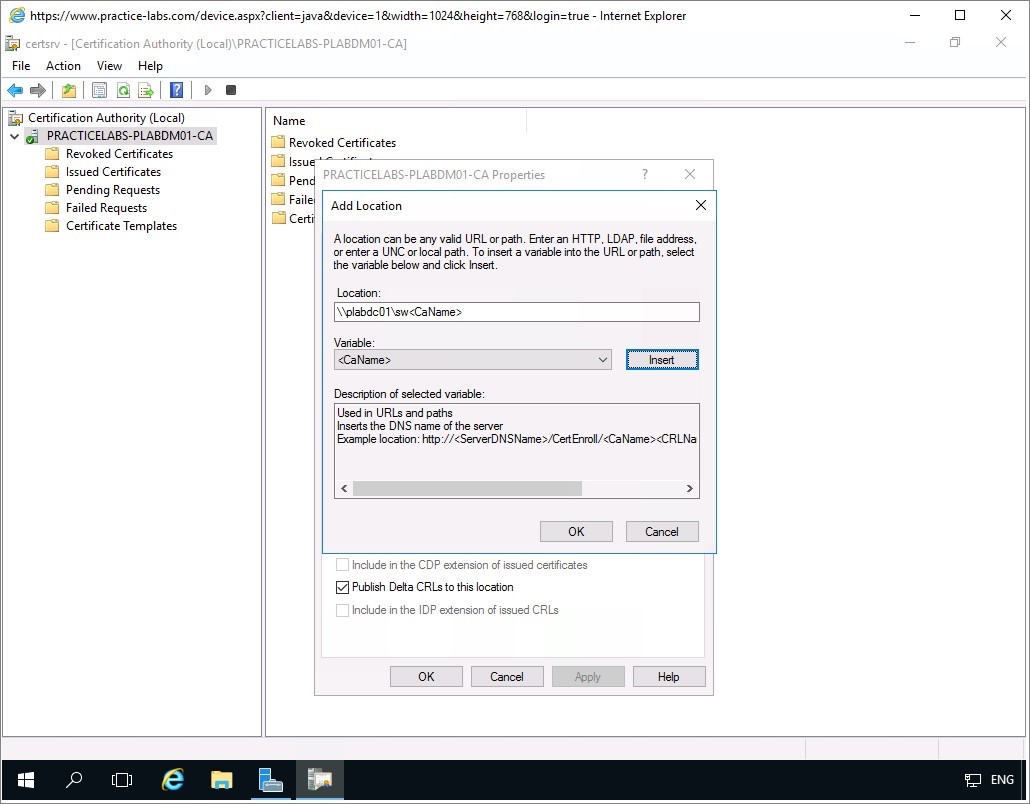Uncheck Publish Delta CRLs to this location

pyautogui.click(x=342, y=587)
